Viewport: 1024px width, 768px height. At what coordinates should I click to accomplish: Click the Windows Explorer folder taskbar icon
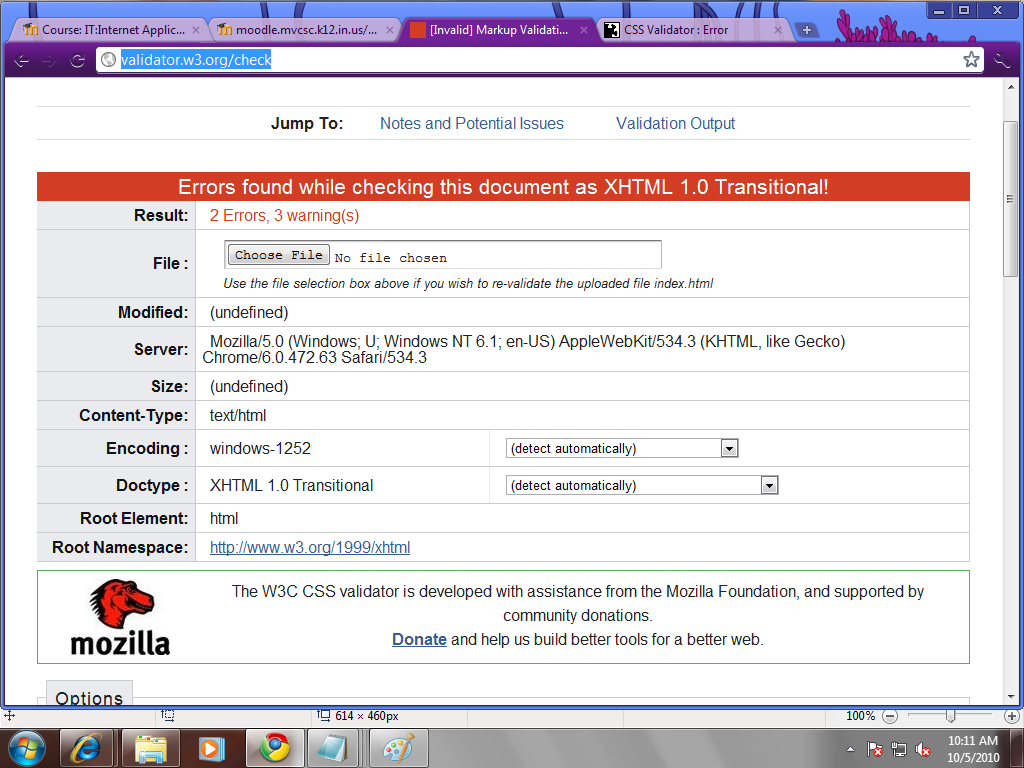[150, 747]
